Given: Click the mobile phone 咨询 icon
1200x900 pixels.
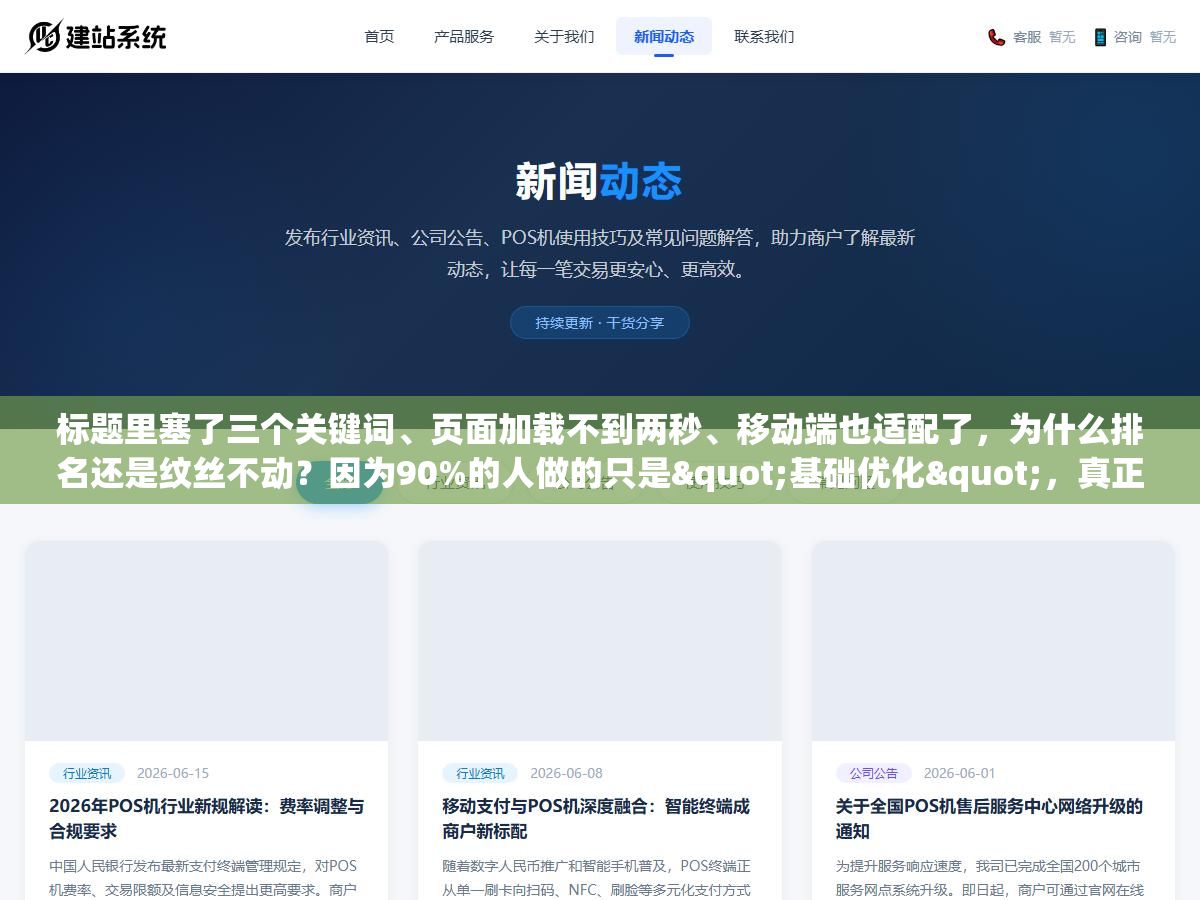Looking at the screenshot, I should 1100,37.
